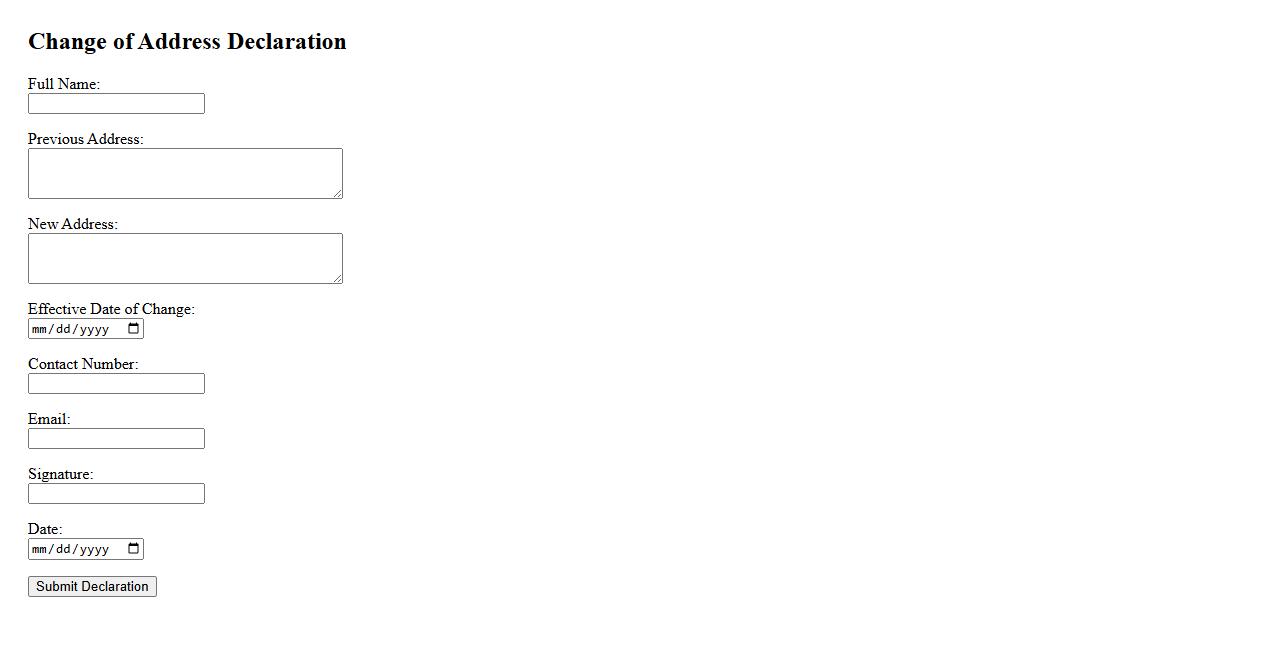Click the "Contact Number:" label
The height and width of the screenshot is (650, 1278).
tap(83, 364)
